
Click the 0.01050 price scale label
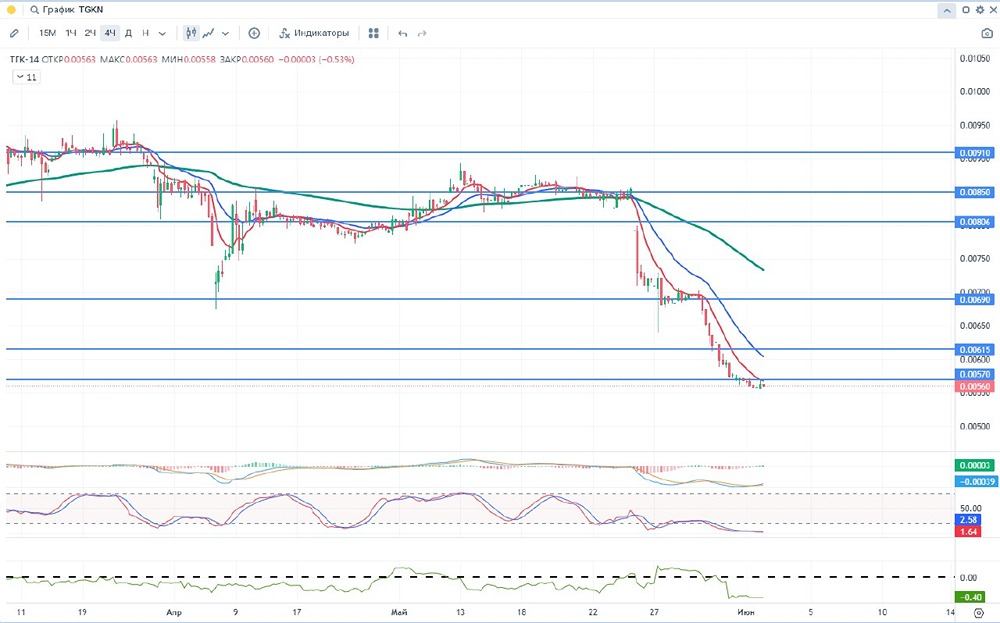tap(974, 59)
